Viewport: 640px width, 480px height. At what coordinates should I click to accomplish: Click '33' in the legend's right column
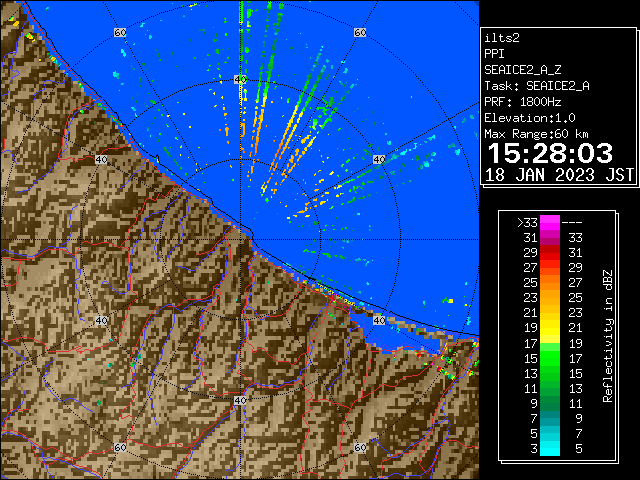pos(575,238)
